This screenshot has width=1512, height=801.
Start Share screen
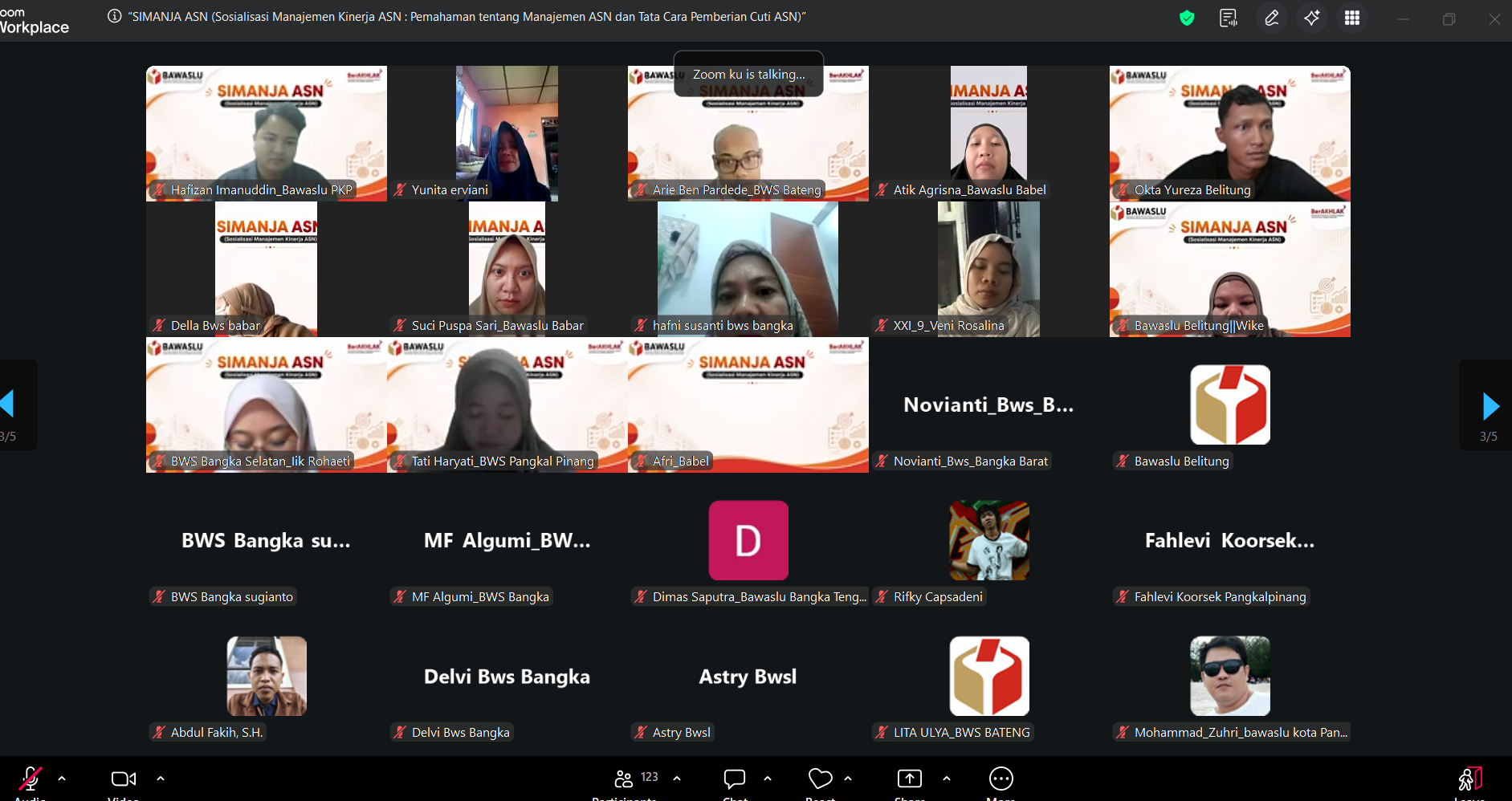click(x=910, y=779)
